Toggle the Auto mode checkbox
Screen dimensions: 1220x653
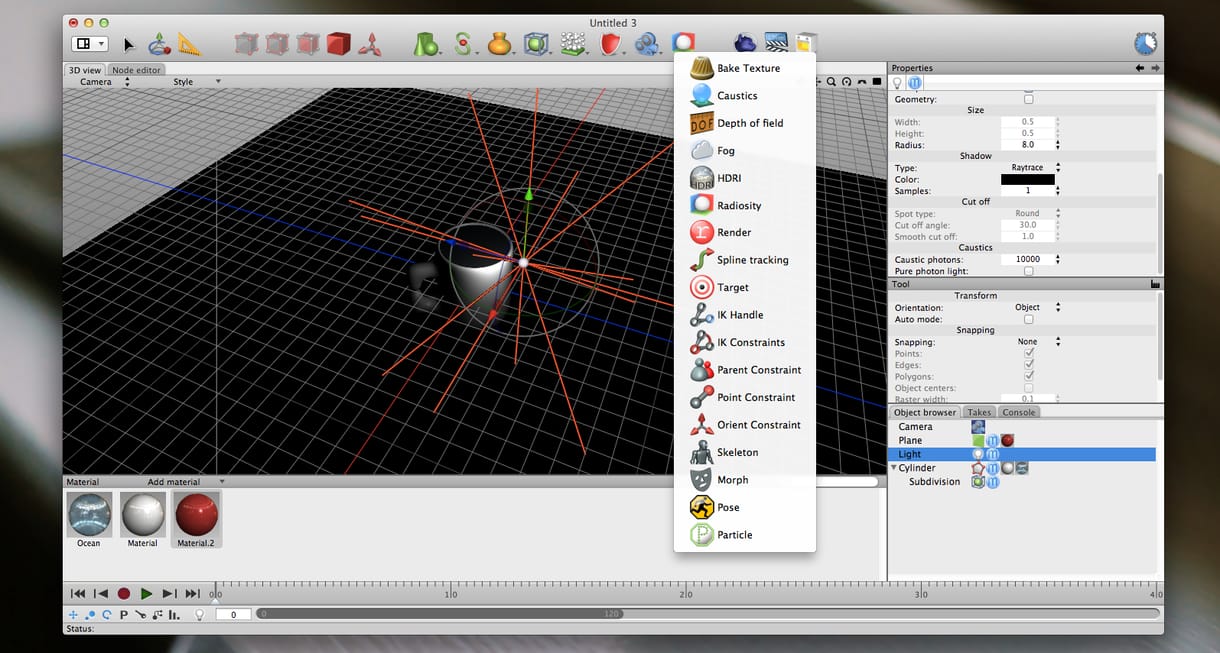[x=1028, y=319]
